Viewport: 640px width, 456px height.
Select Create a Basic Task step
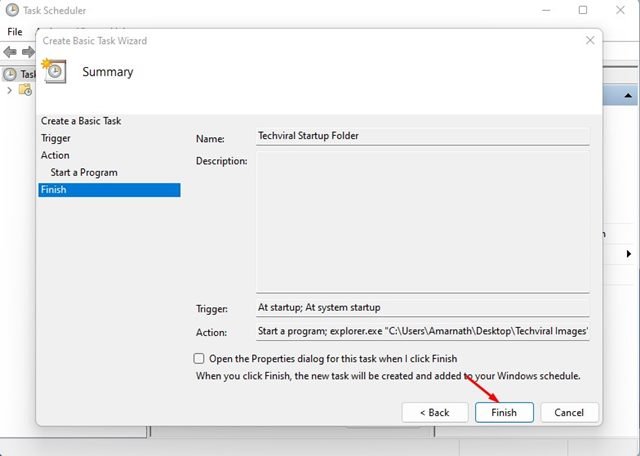pyautogui.click(x=81, y=121)
